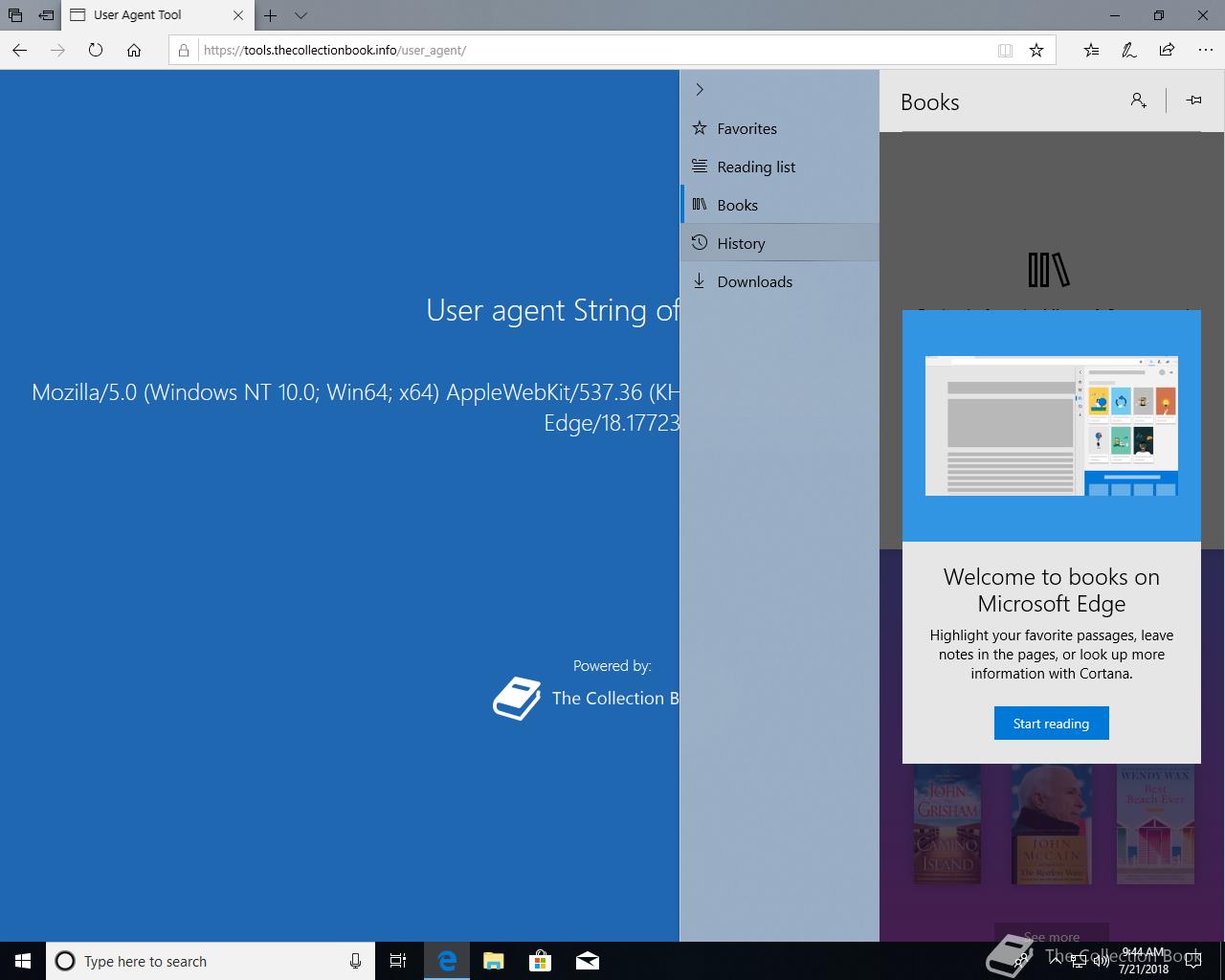Click the Start reading button
The height and width of the screenshot is (980, 1225).
click(1051, 724)
